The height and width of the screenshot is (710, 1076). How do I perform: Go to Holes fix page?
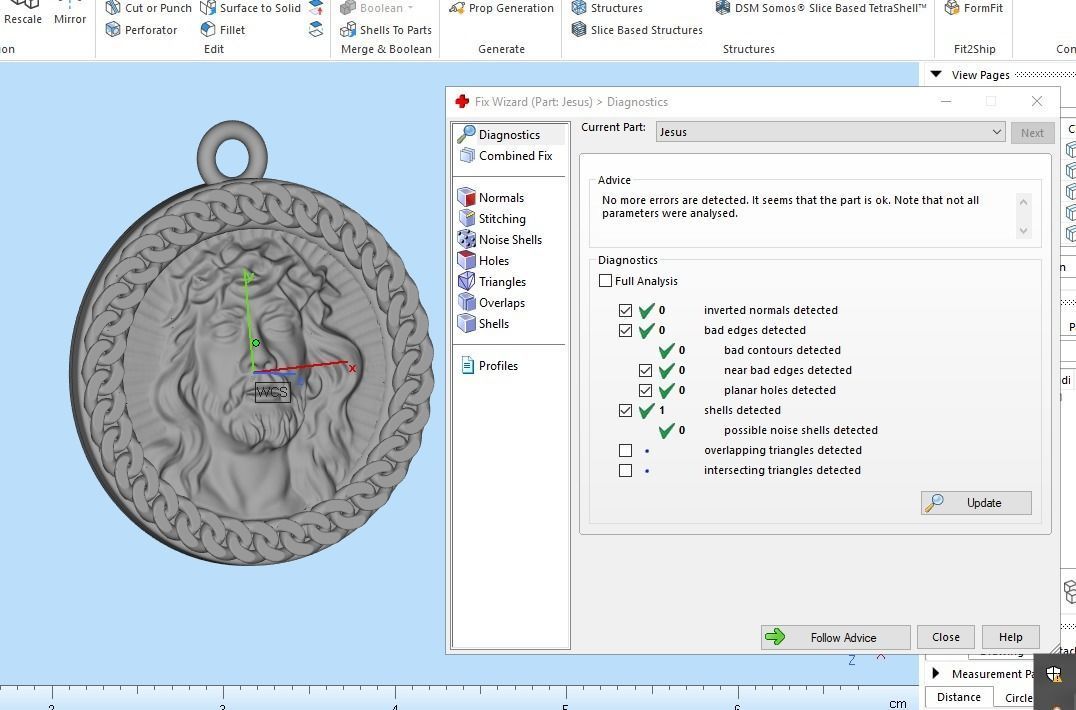point(484,261)
